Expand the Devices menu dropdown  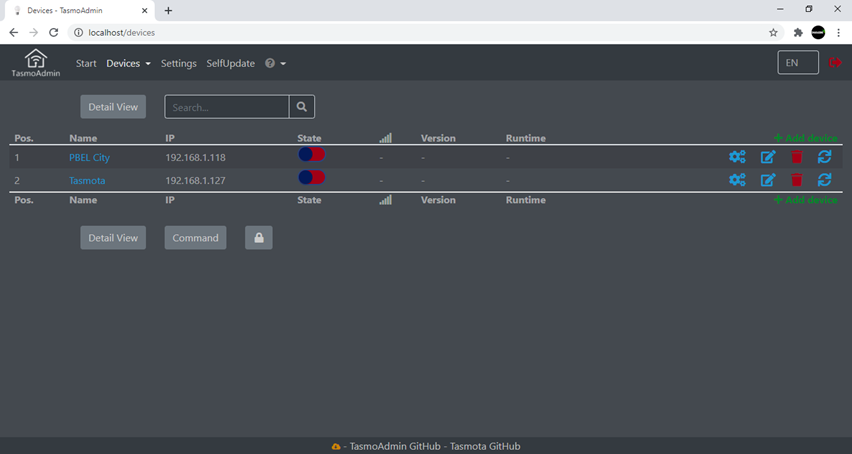pos(128,64)
